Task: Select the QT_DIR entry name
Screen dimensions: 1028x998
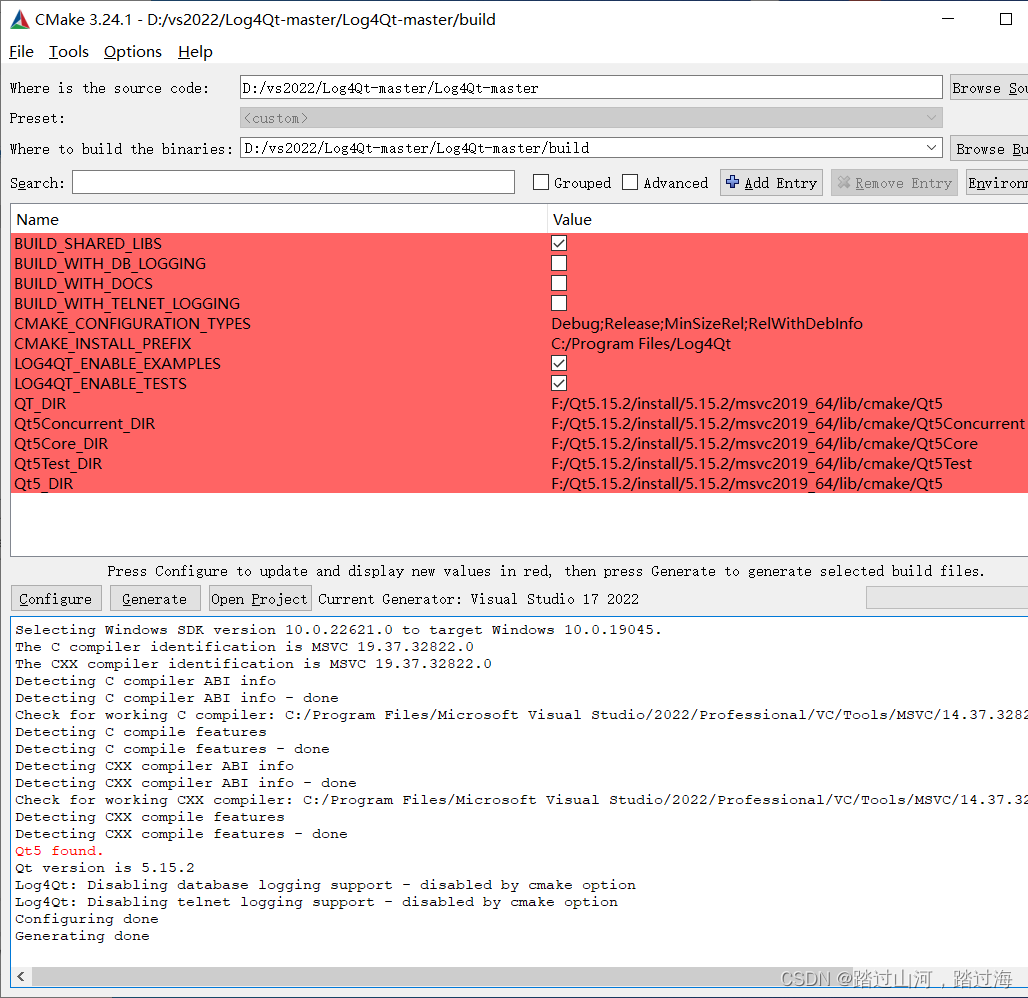Action: [x=40, y=403]
